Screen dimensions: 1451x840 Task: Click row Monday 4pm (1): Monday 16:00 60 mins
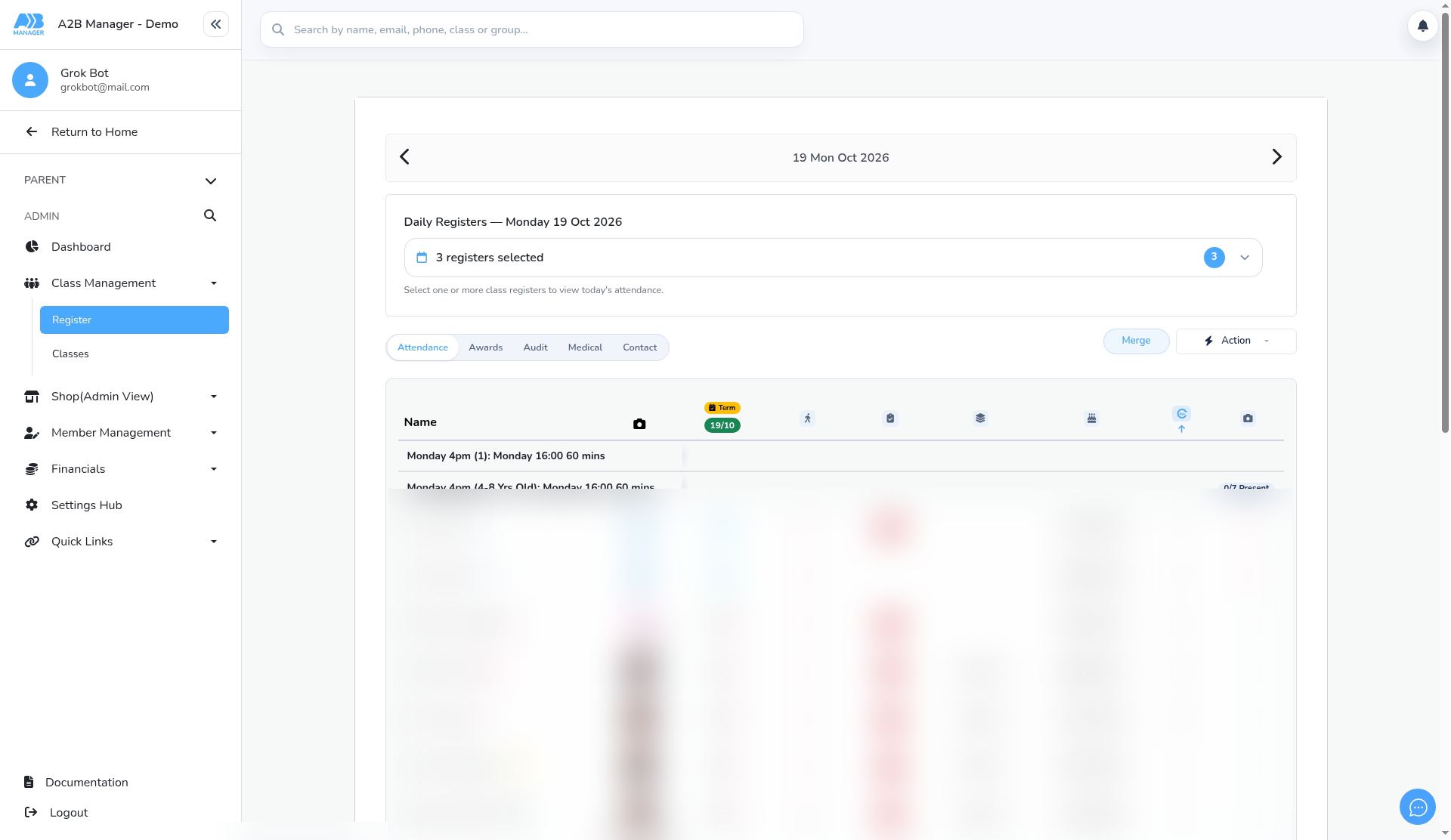click(840, 456)
